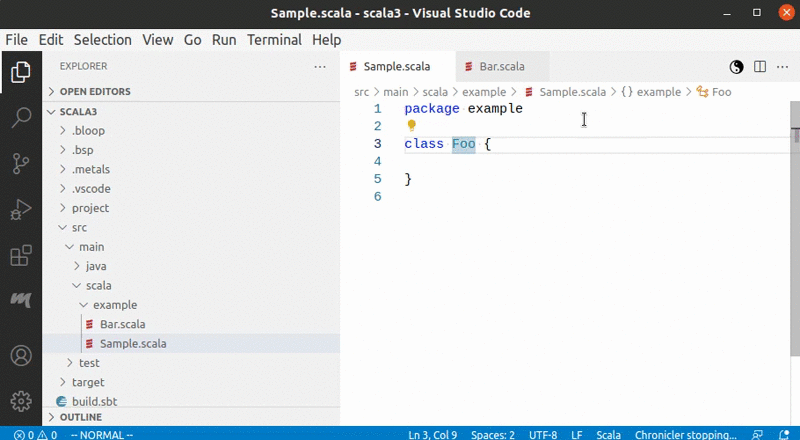Switch to the Bar.scala editor tab
Viewport: 800px width, 440px height.
point(503,66)
